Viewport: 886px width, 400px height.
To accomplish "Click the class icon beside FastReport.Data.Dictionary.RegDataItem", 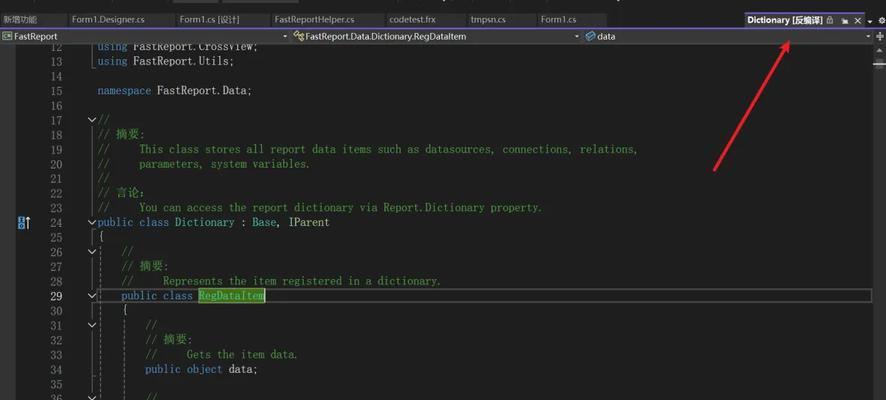I will (298, 36).
